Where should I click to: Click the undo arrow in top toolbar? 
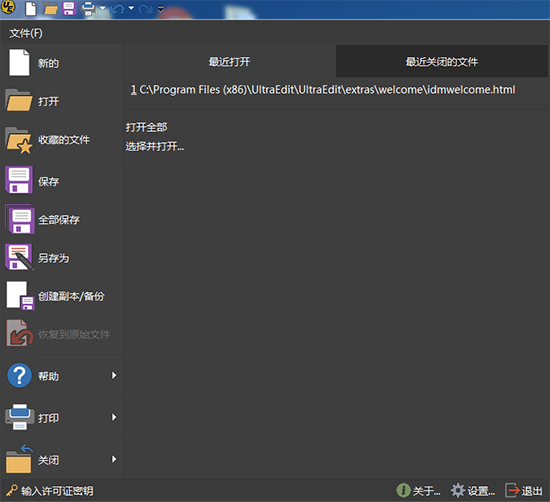(x=117, y=8)
